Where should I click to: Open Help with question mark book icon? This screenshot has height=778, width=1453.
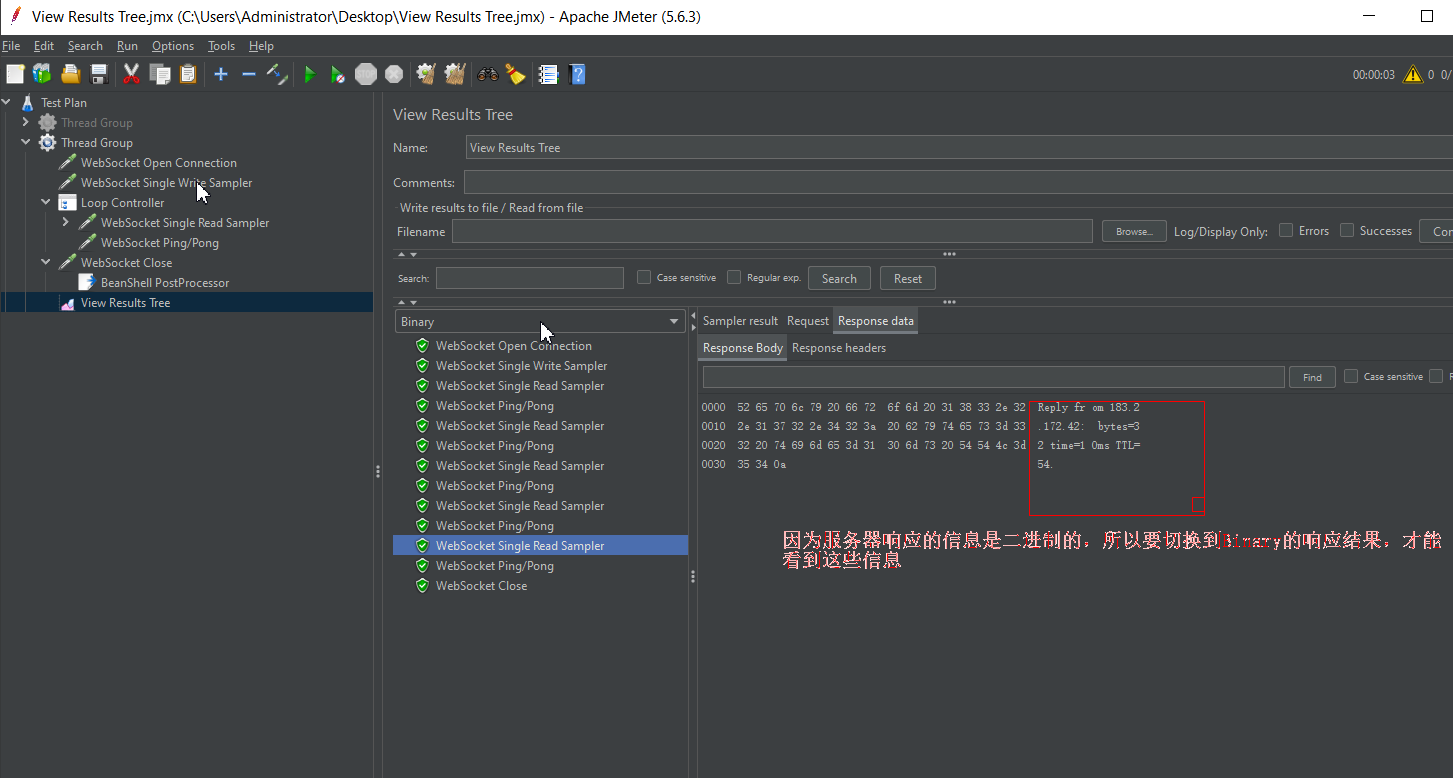click(x=577, y=74)
